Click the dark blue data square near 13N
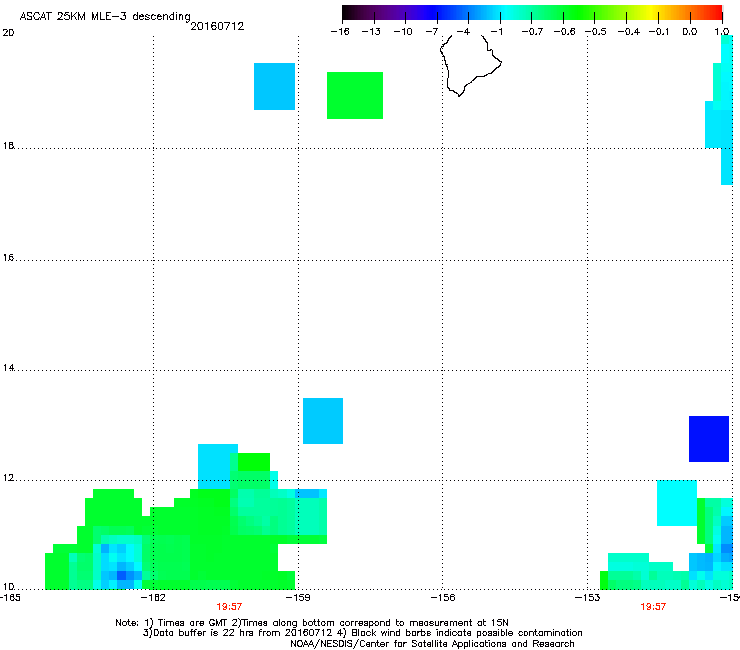The width and height of the screenshot is (740, 650). pyautogui.click(x=709, y=439)
